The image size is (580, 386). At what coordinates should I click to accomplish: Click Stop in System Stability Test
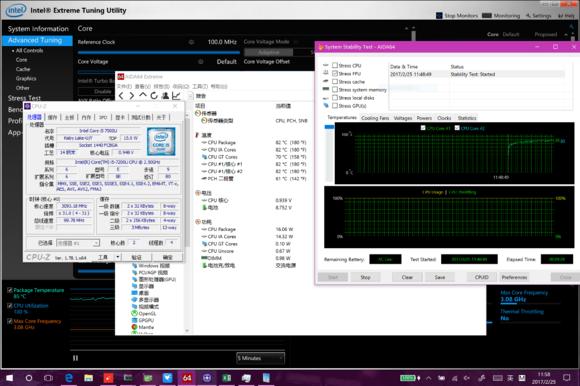coord(365,277)
